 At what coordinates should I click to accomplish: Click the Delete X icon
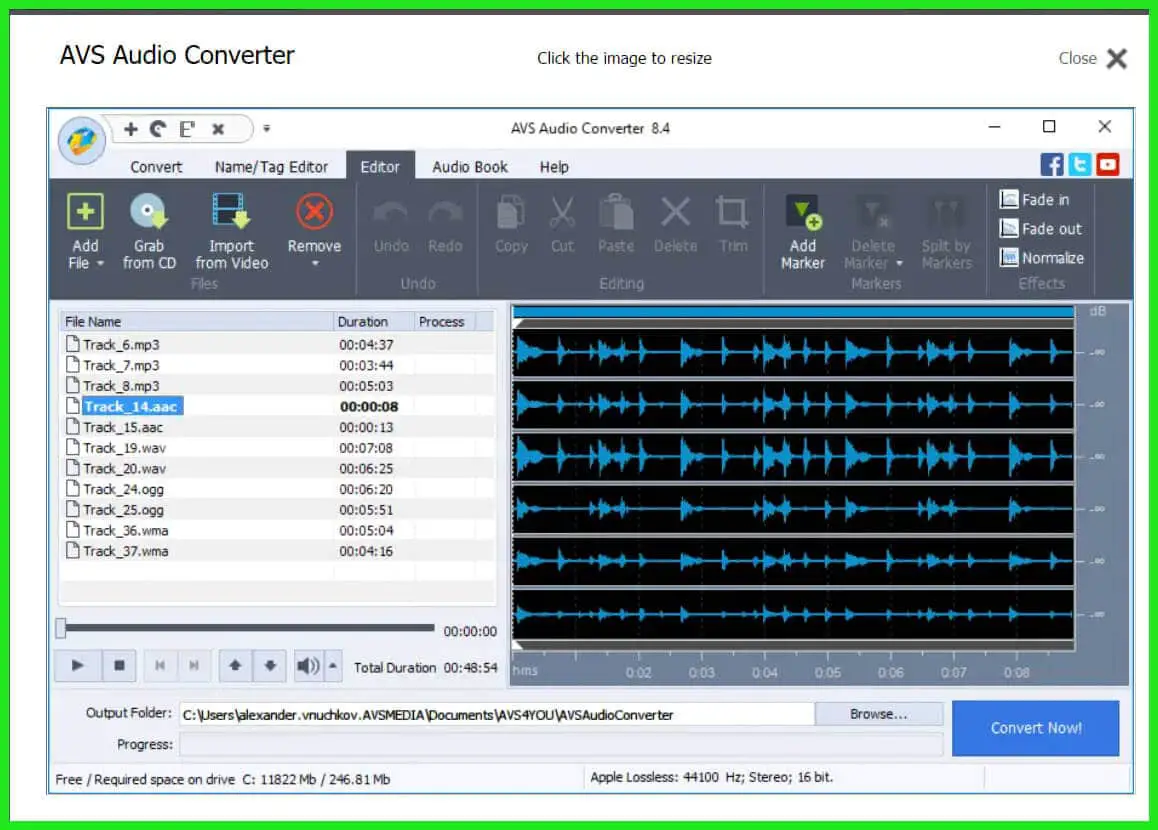click(x=675, y=213)
